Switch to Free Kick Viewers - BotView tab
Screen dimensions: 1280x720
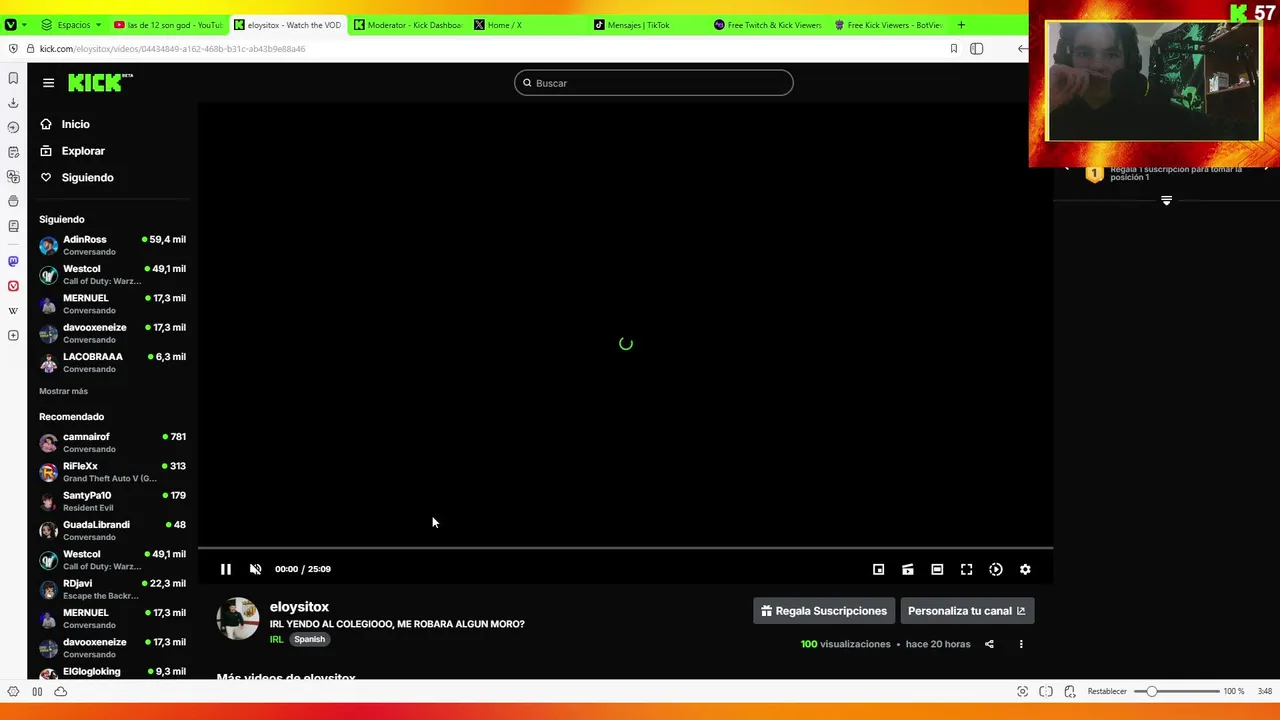(x=887, y=25)
